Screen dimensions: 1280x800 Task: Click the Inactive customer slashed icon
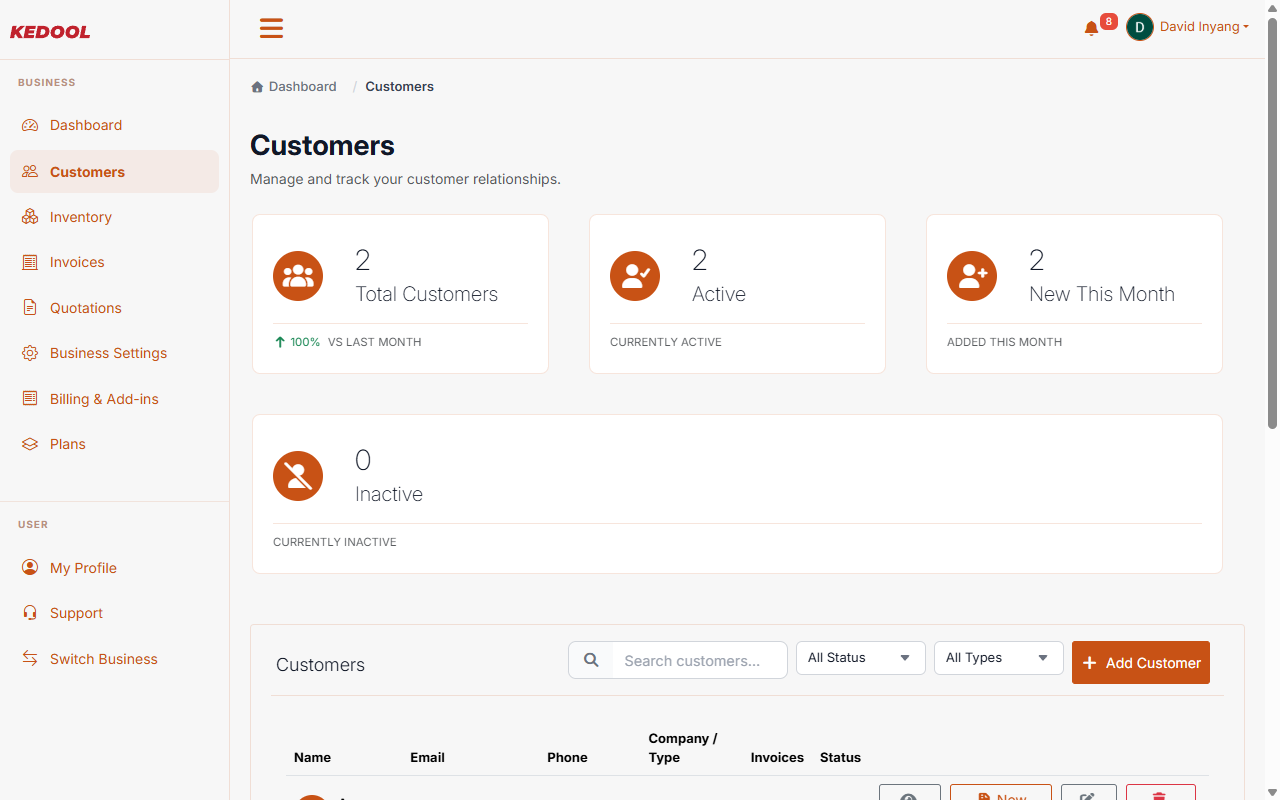point(298,476)
